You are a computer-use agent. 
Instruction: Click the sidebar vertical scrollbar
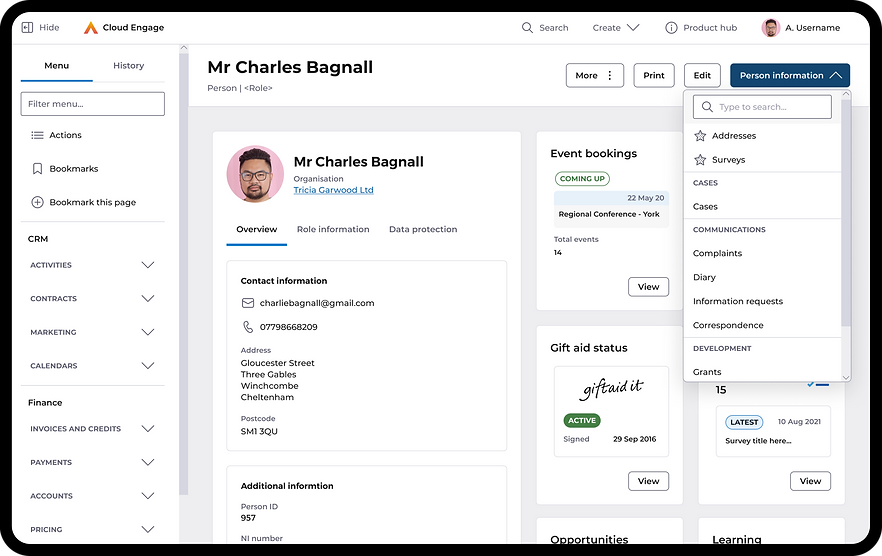(183, 275)
